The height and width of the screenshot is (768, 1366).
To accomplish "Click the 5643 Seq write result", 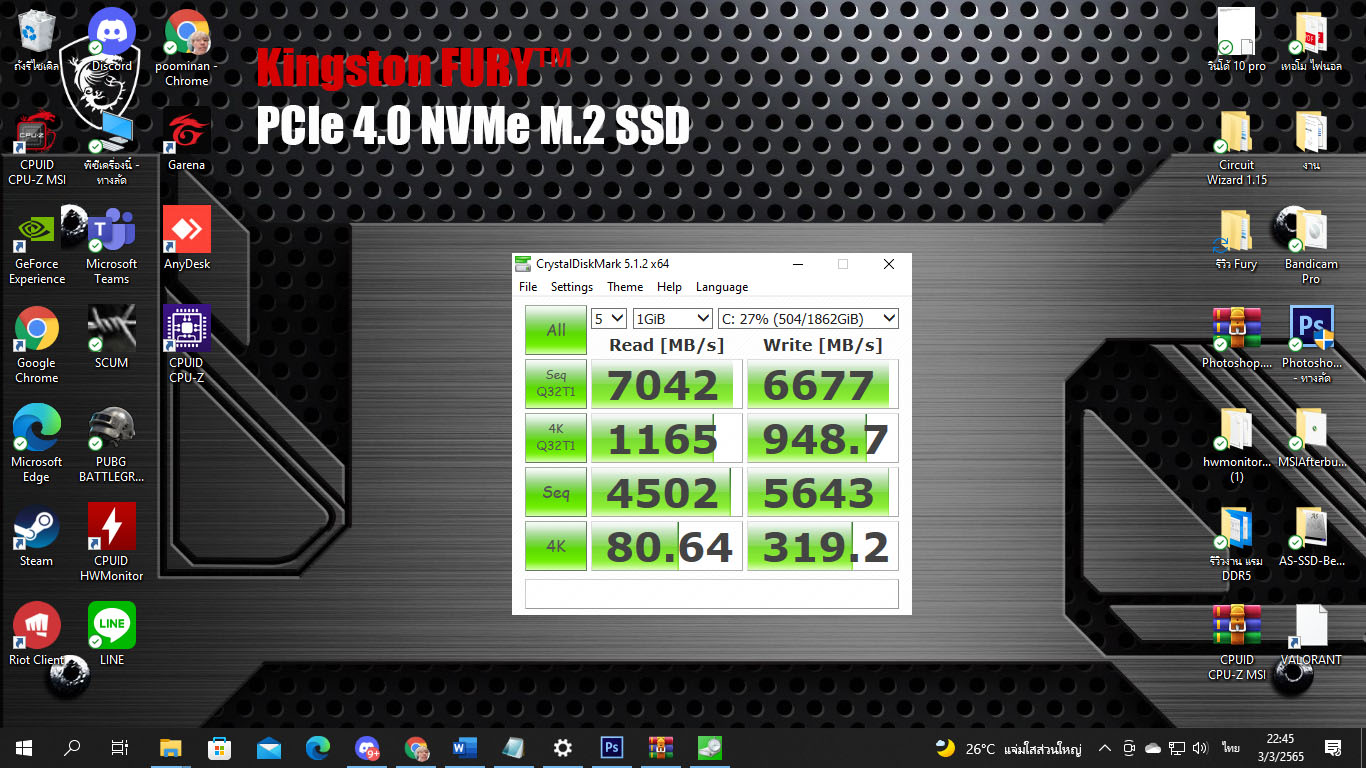I will click(823, 492).
